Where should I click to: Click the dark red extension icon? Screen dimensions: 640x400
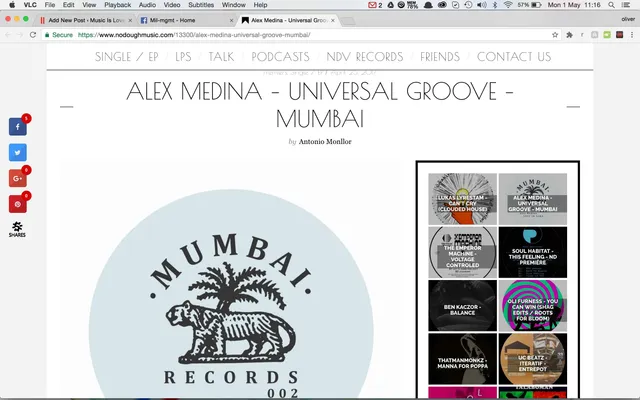click(620, 35)
